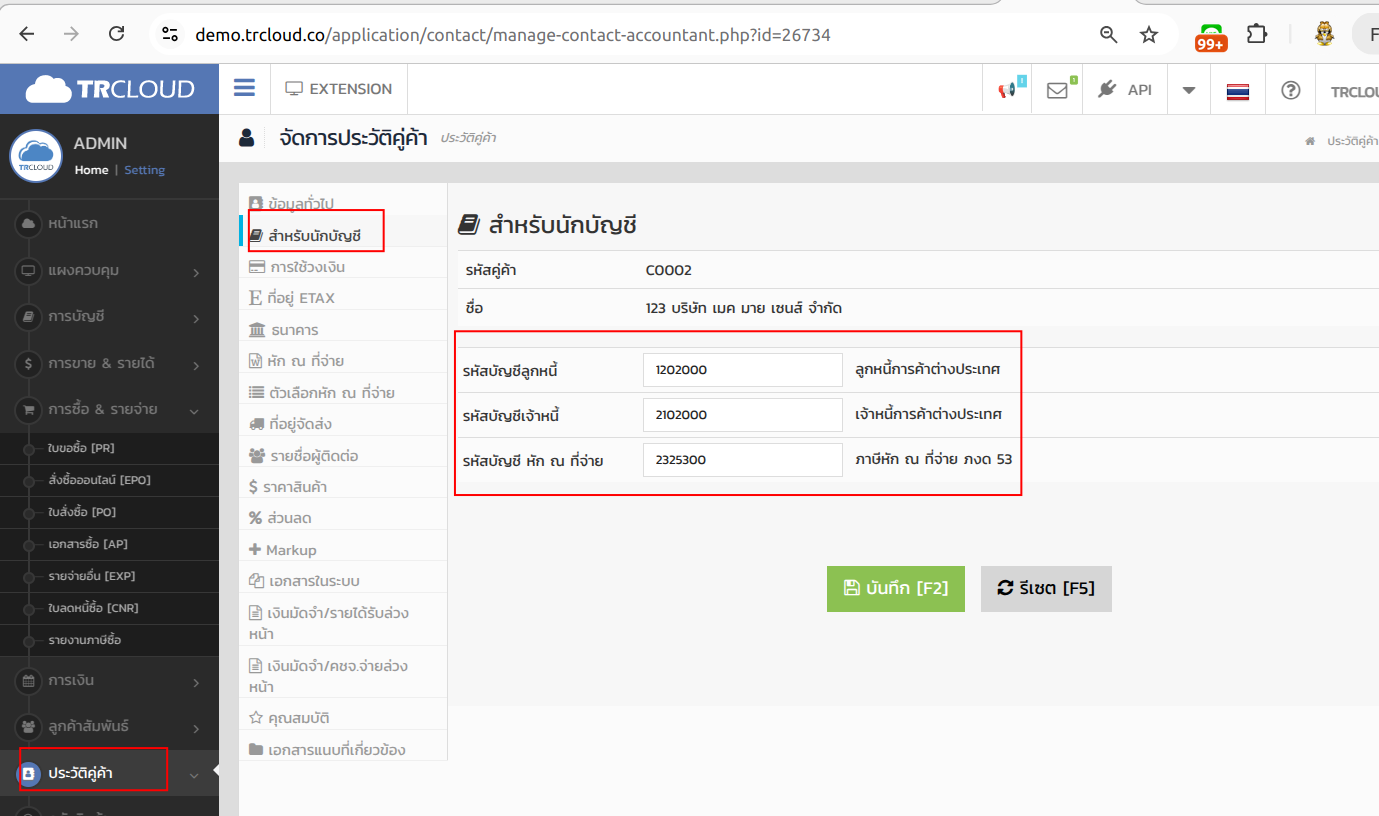The width and height of the screenshot is (1379, 816).
Task: Expand ลูกค้าสัมพันธ์ sidebar menu
Action: (x=109, y=726)
